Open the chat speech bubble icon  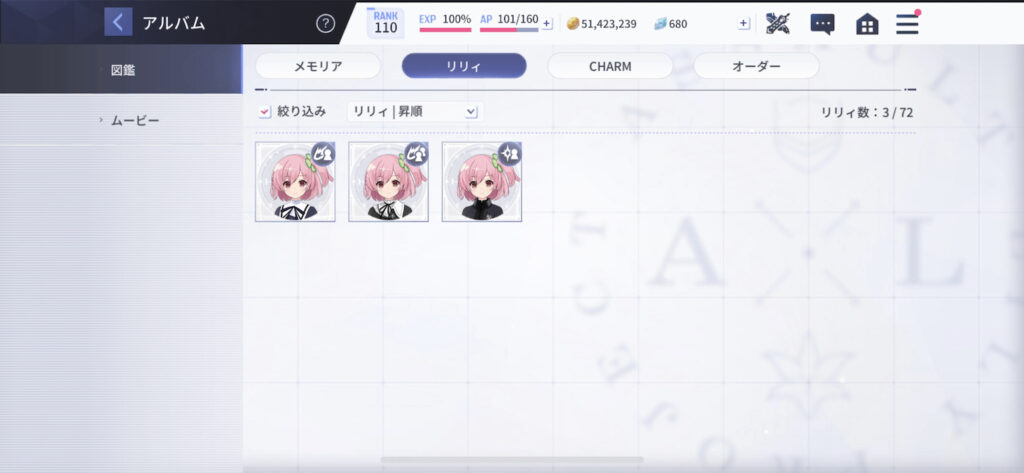tap(822, 24)
